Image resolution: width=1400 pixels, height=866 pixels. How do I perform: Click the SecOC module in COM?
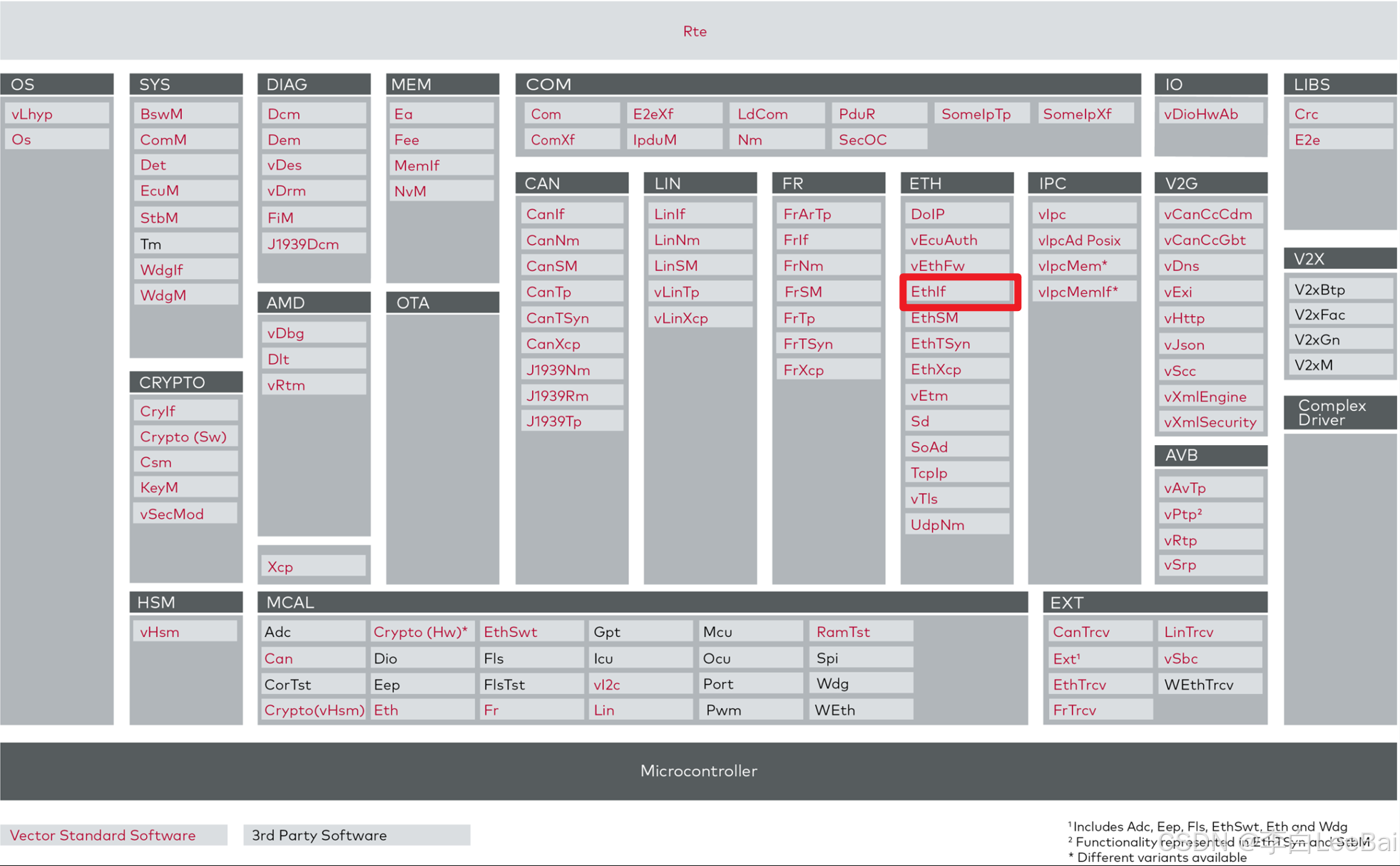[879, 140]
